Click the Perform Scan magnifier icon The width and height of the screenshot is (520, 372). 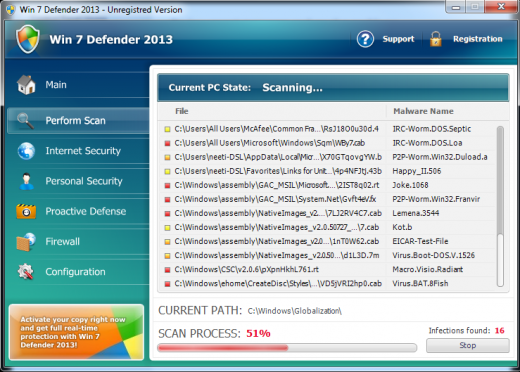pos(25,121)
